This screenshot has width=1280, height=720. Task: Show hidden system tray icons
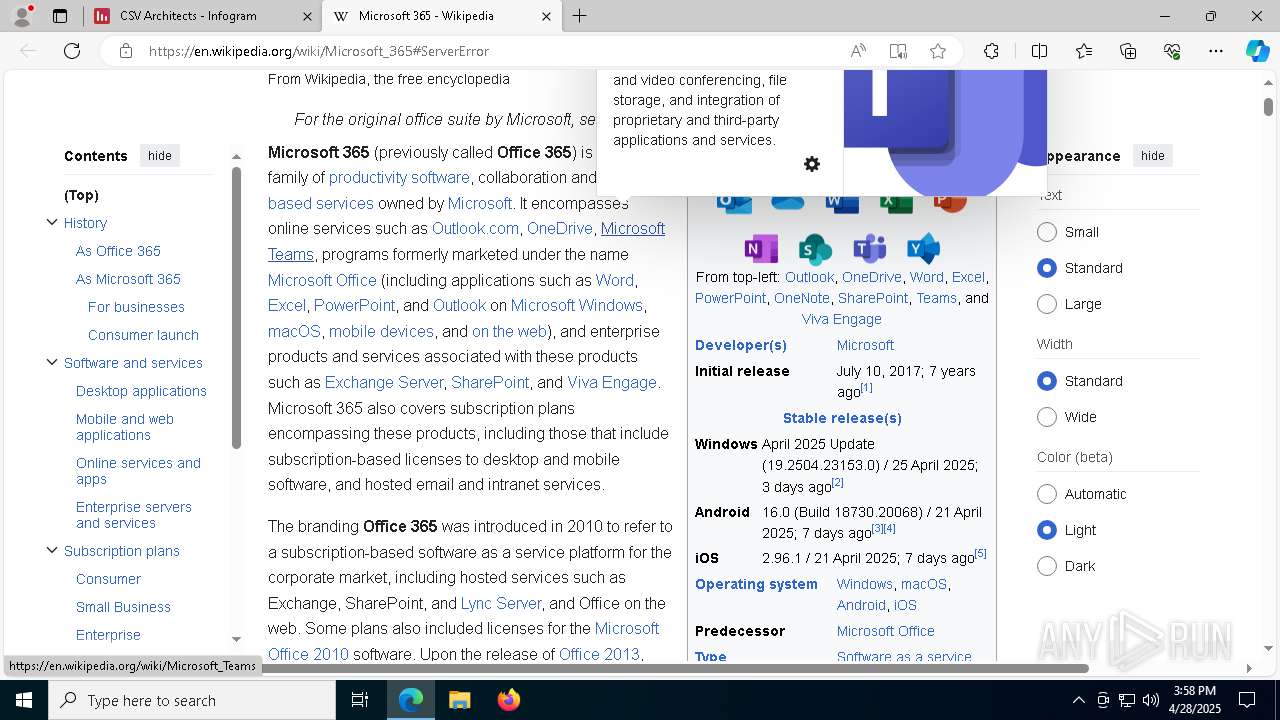pyautogui.click(x=1078, y=700)
